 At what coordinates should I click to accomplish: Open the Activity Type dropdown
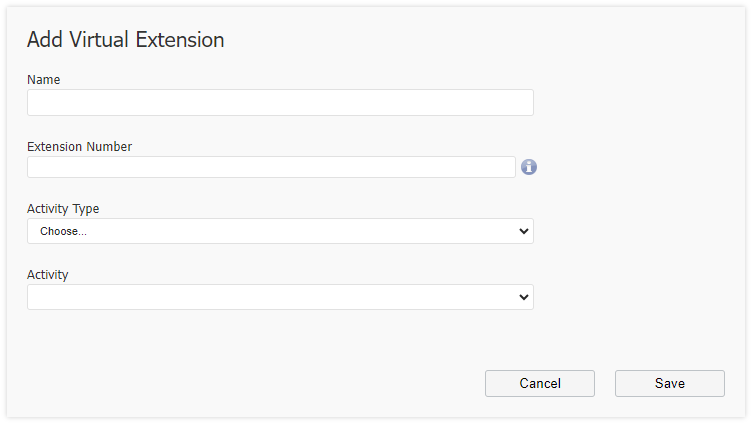pyautogui.click(x=280, y=231)
